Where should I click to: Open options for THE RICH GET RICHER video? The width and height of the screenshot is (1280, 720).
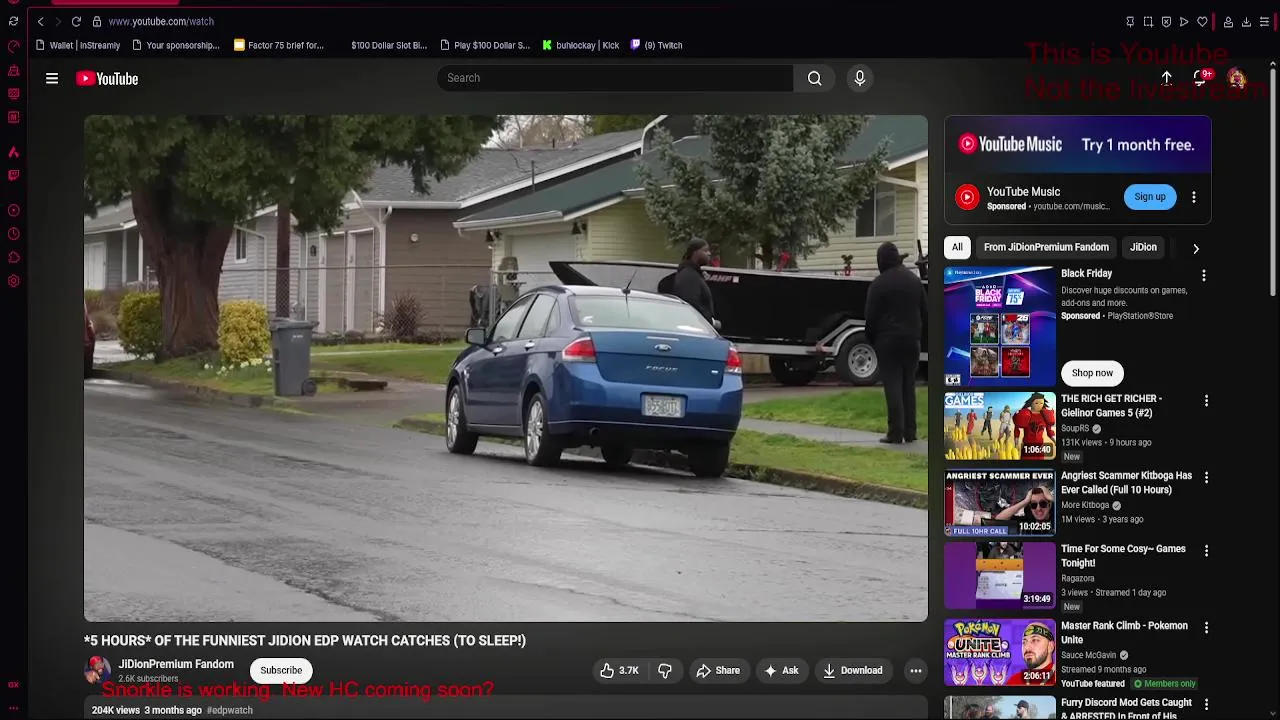[x=1206, y=401]
